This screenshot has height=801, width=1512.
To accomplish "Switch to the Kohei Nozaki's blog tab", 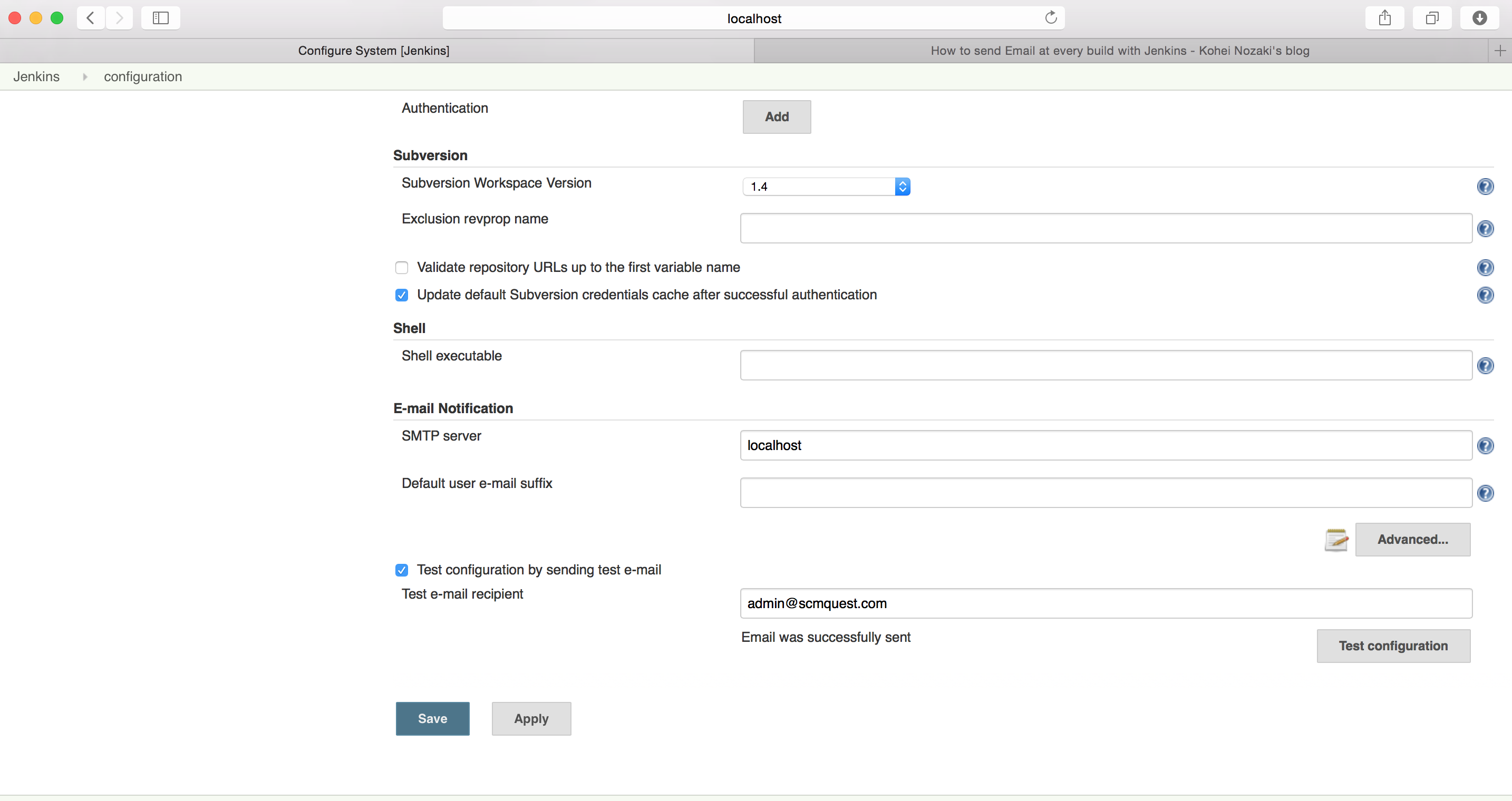I will point(1120,51).
